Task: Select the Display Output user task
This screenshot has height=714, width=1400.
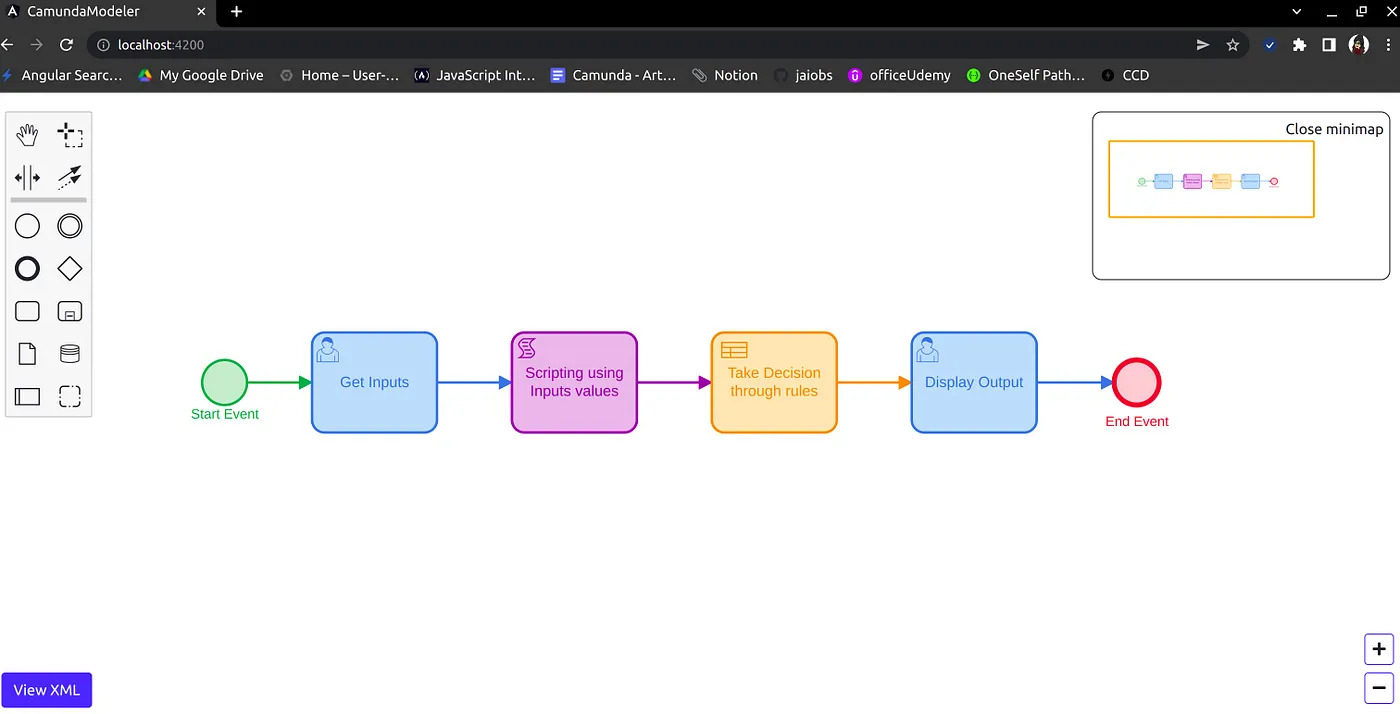Action: (974, 382)
